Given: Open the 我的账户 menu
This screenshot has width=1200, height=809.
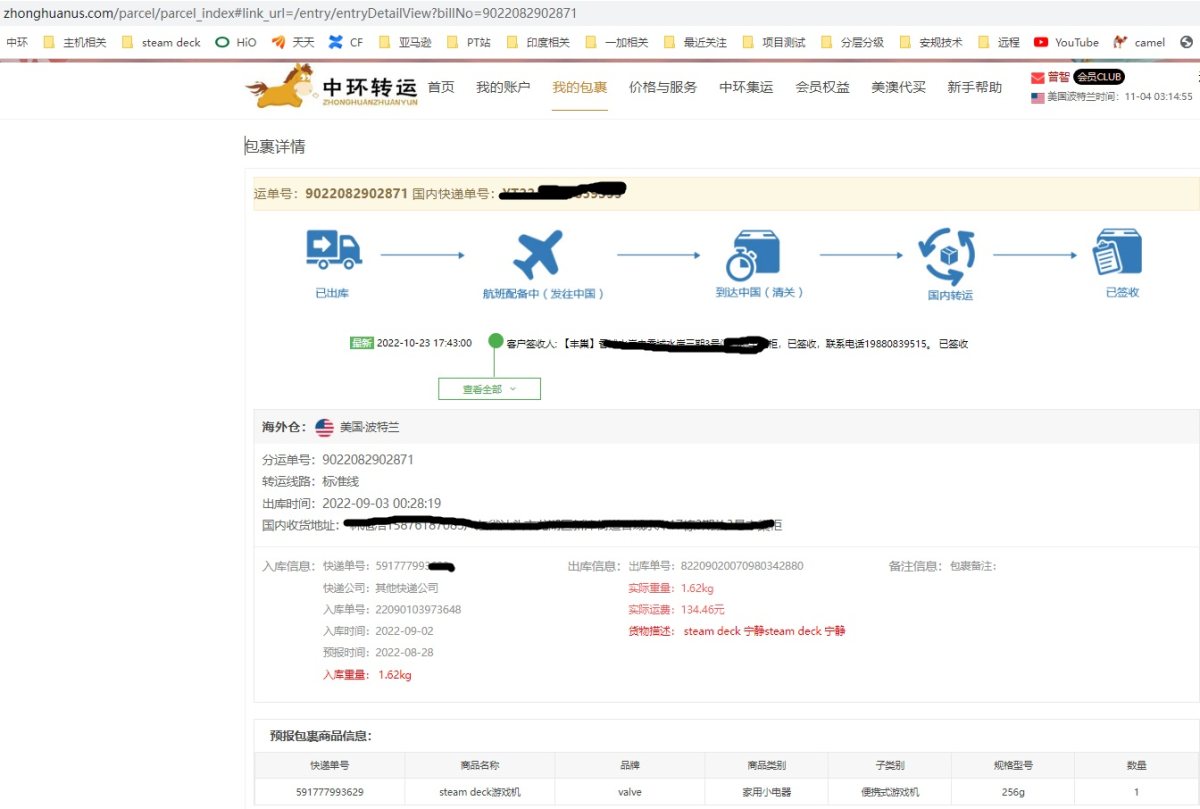Looking at the screenshot, I should coord(502,87).
